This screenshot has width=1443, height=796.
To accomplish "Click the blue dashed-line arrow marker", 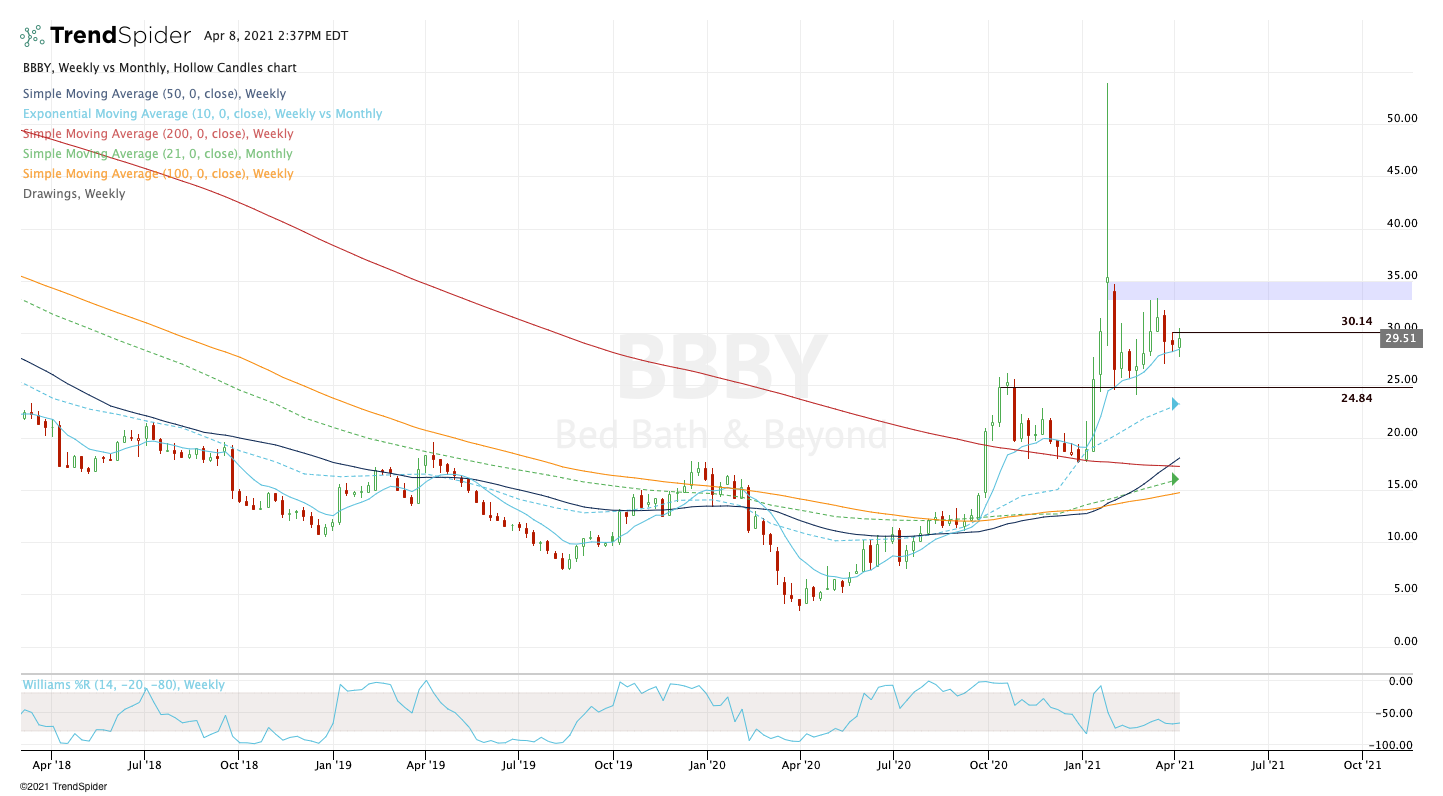I will [1175, 404].
